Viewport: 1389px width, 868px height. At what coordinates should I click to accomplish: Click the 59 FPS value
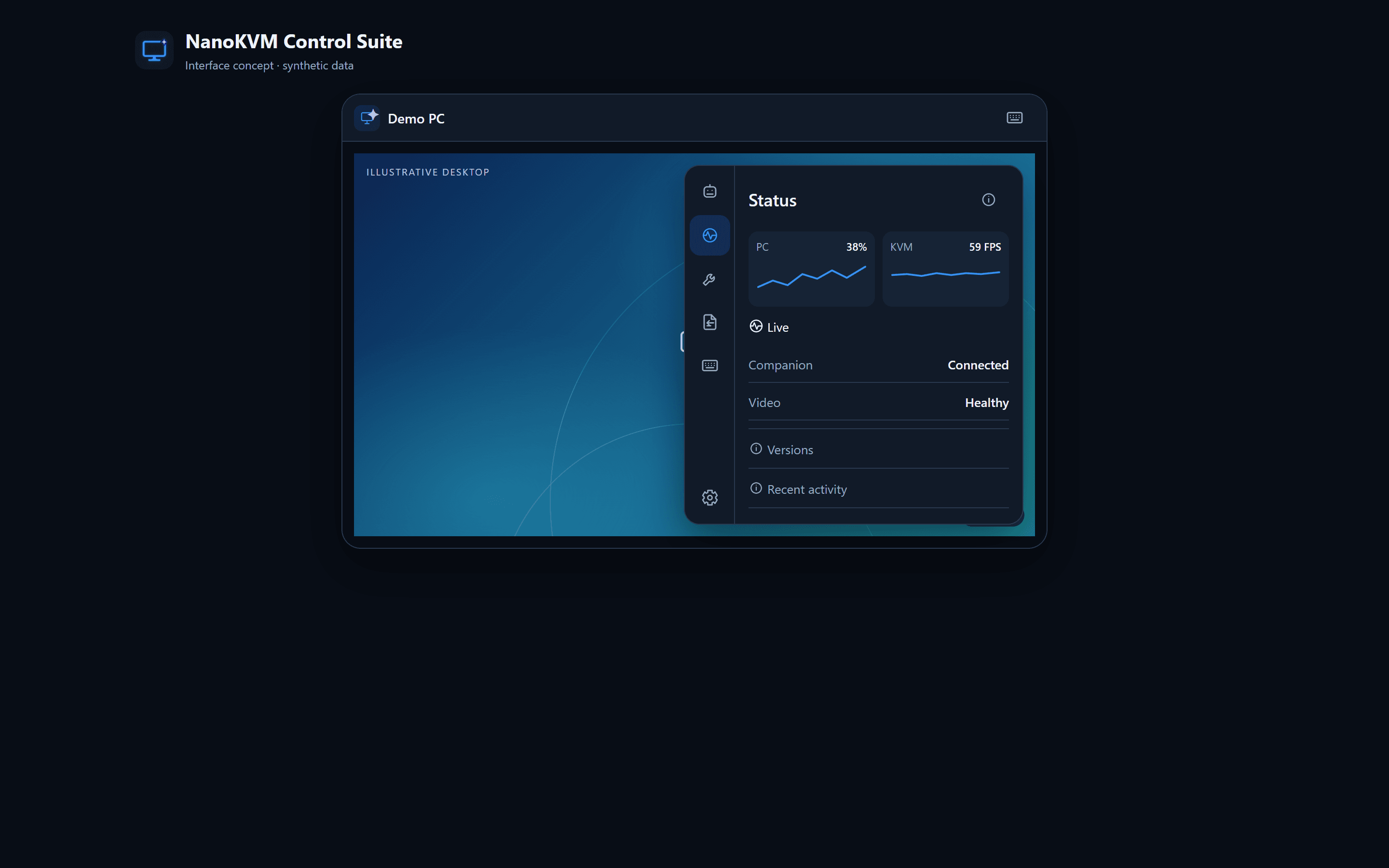[985, 247]
